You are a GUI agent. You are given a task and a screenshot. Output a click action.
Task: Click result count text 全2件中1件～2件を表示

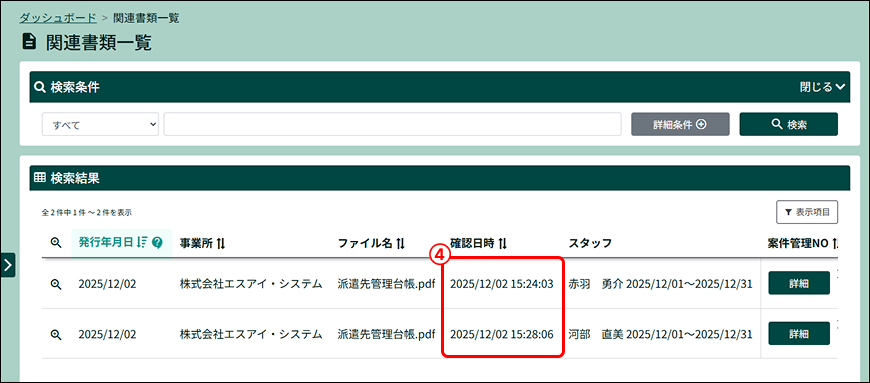(x=87, y=212)
